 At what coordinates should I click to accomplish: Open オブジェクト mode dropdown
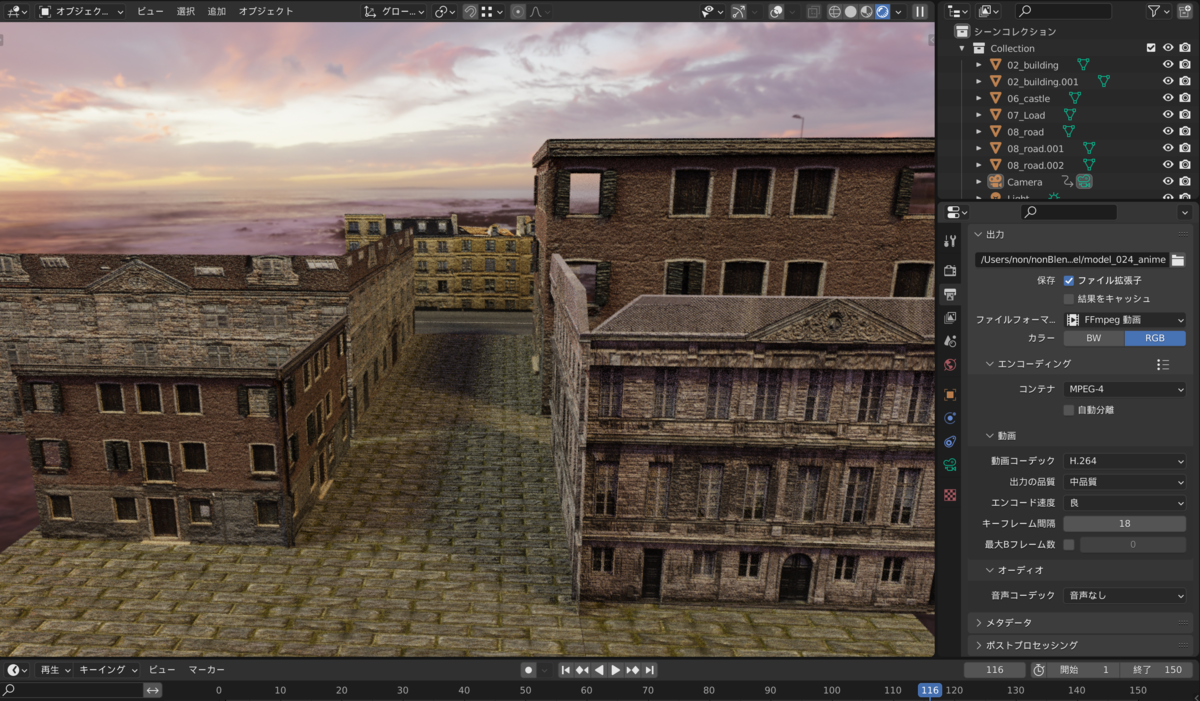(80, 12)
